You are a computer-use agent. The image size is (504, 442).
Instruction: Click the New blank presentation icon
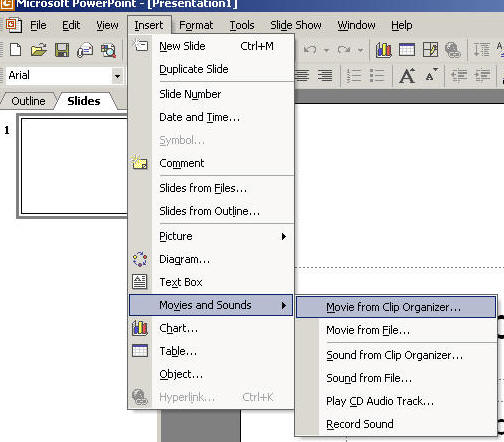[15, 50]
